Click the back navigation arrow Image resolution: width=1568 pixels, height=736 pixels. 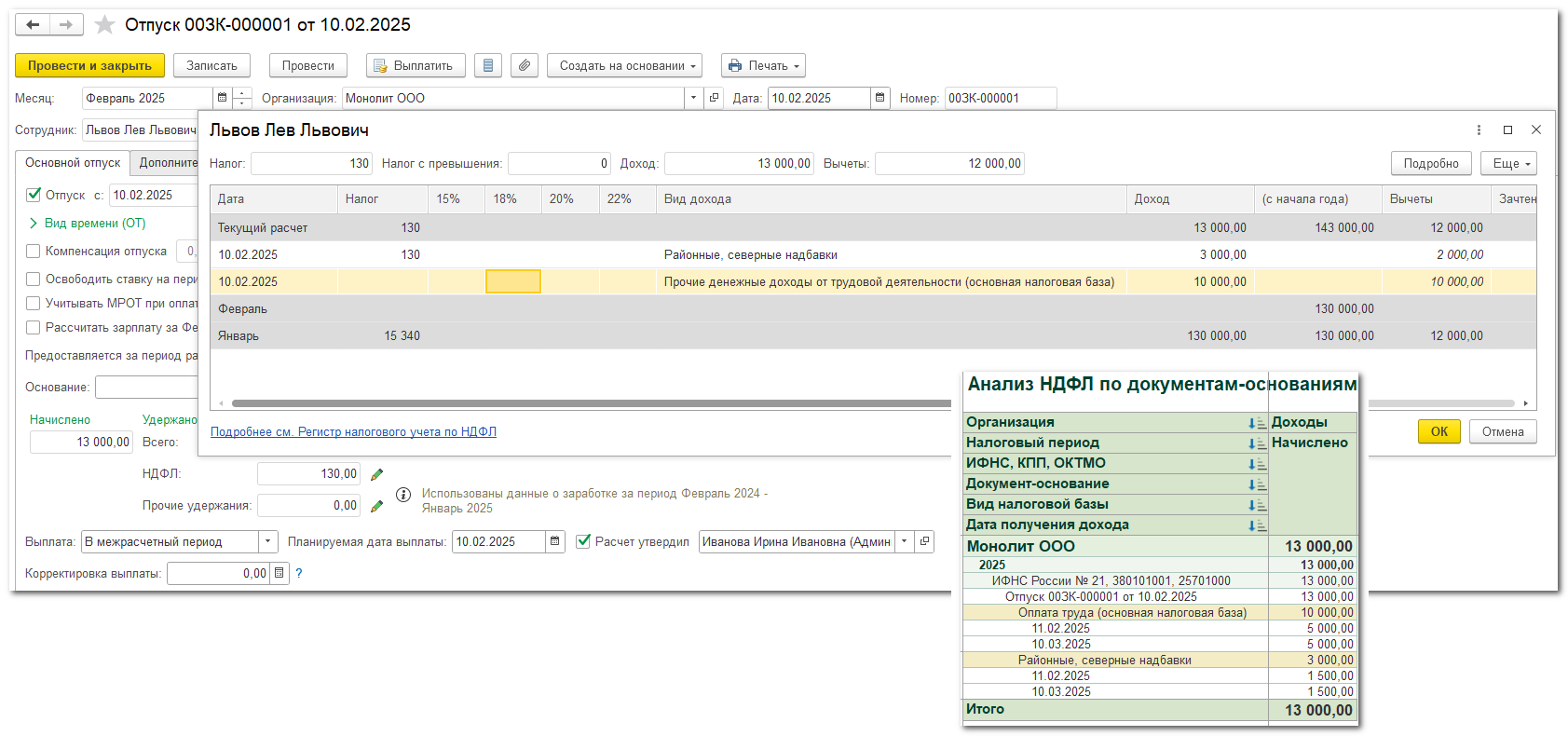click(33, 25)
